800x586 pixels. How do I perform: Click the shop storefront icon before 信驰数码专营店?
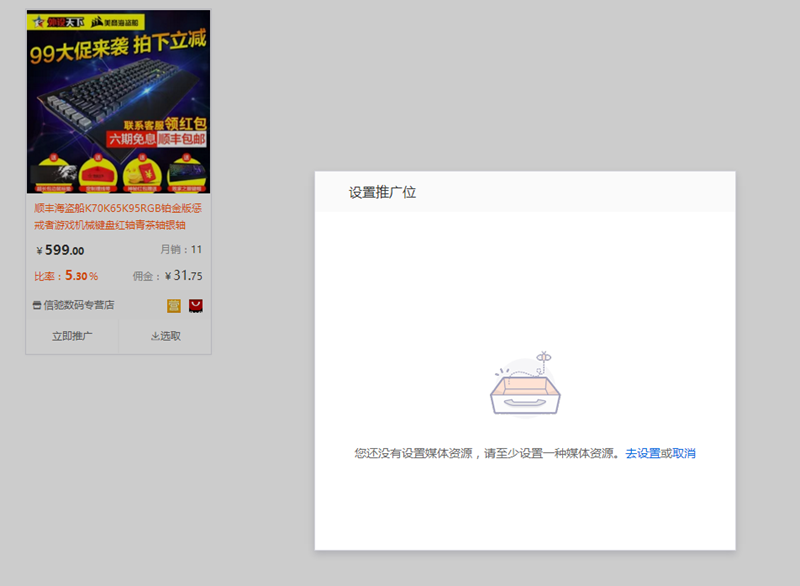[x=37, y=305]
